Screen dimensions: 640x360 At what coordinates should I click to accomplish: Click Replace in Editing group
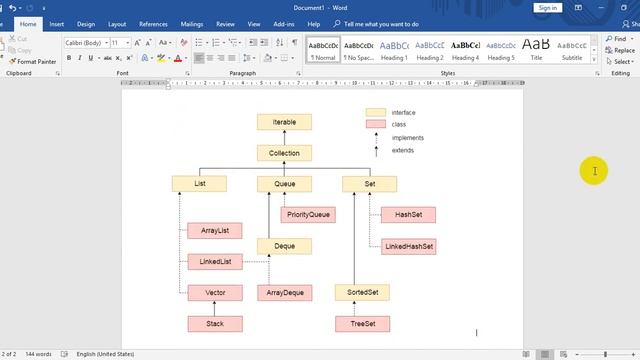tap(620, 50)
